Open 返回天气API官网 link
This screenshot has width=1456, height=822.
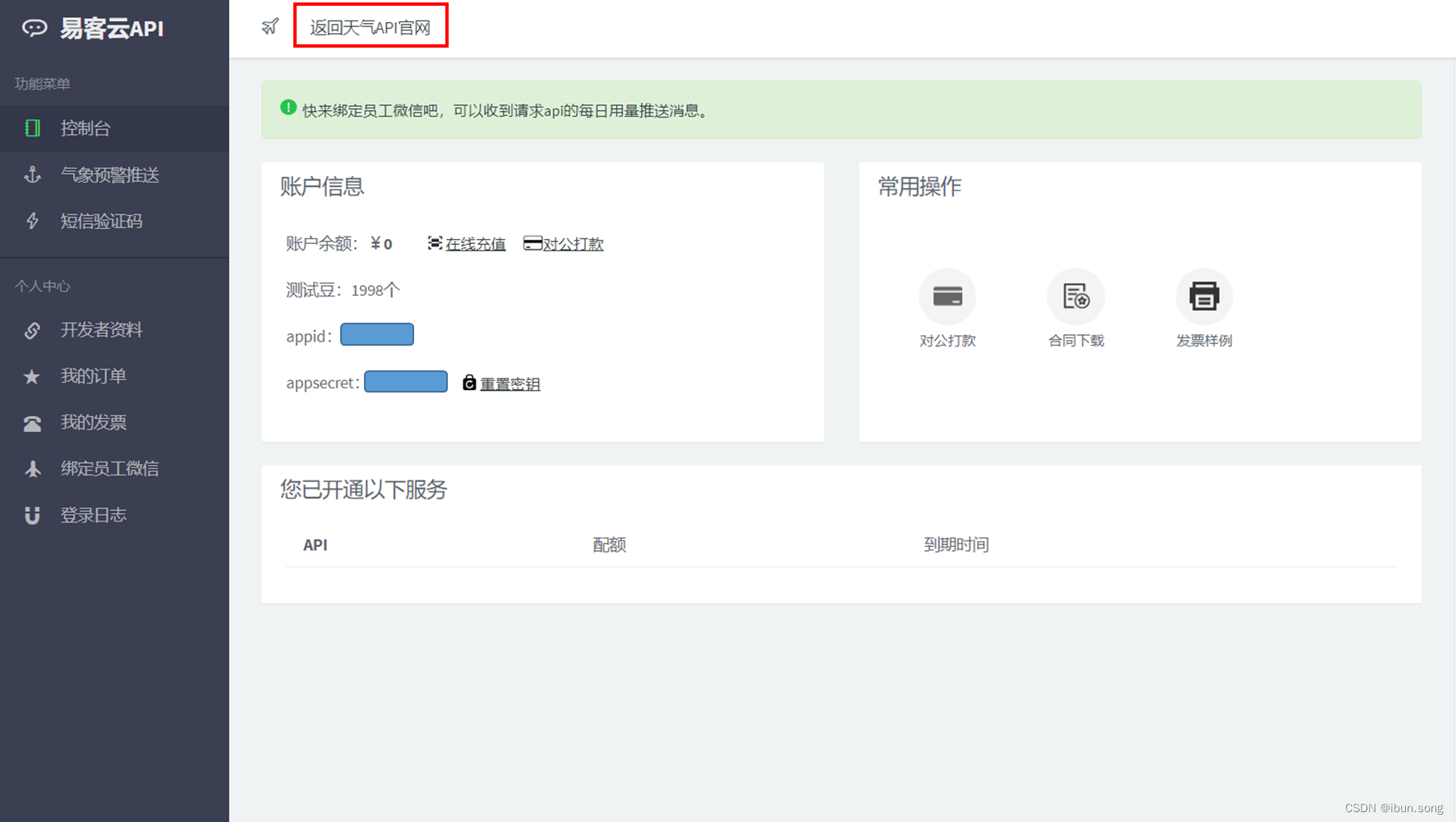coord(370,27)
